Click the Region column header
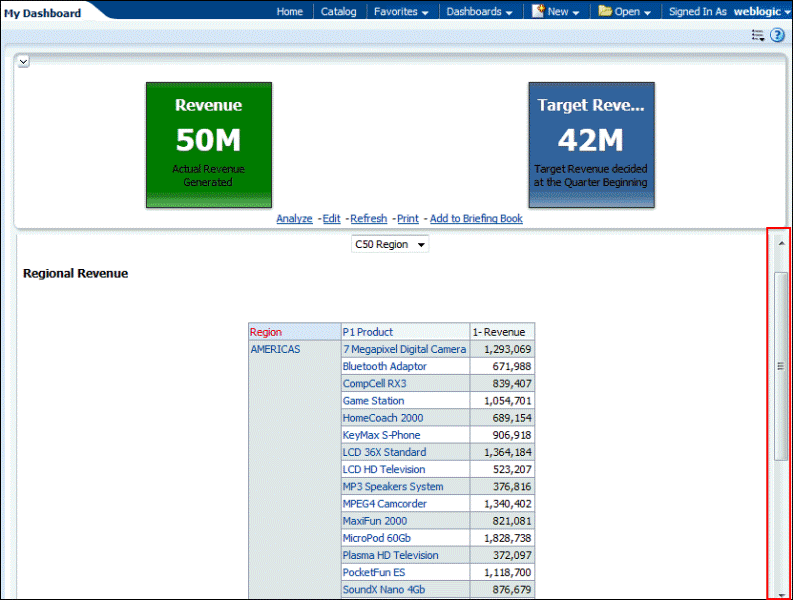This screenshot has height=600, width=793. pyautogui.click(x=294, y=332)
